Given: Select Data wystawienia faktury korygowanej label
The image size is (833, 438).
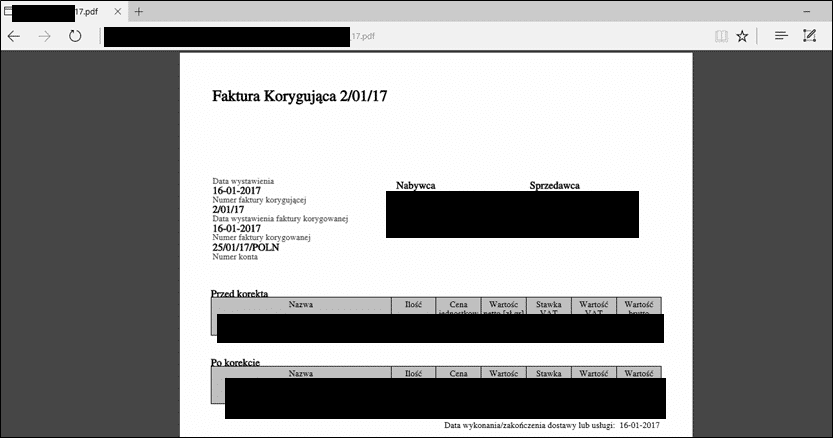Looking at the screenshot, I should [x=280, y=219].
